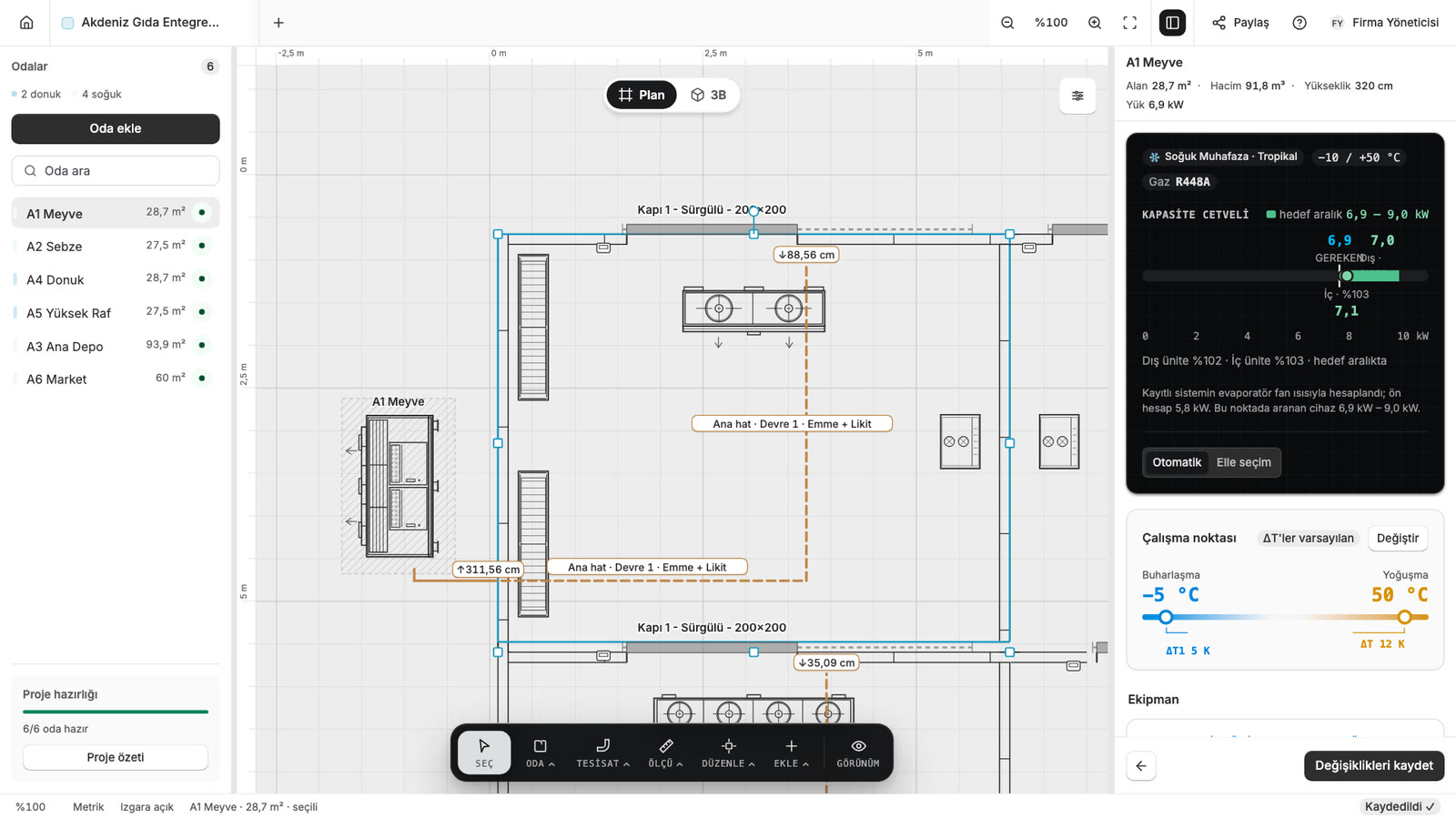The image size is (1456, 819).
Task: Select Otomatik selection mode
Action: click(1177, 462)
